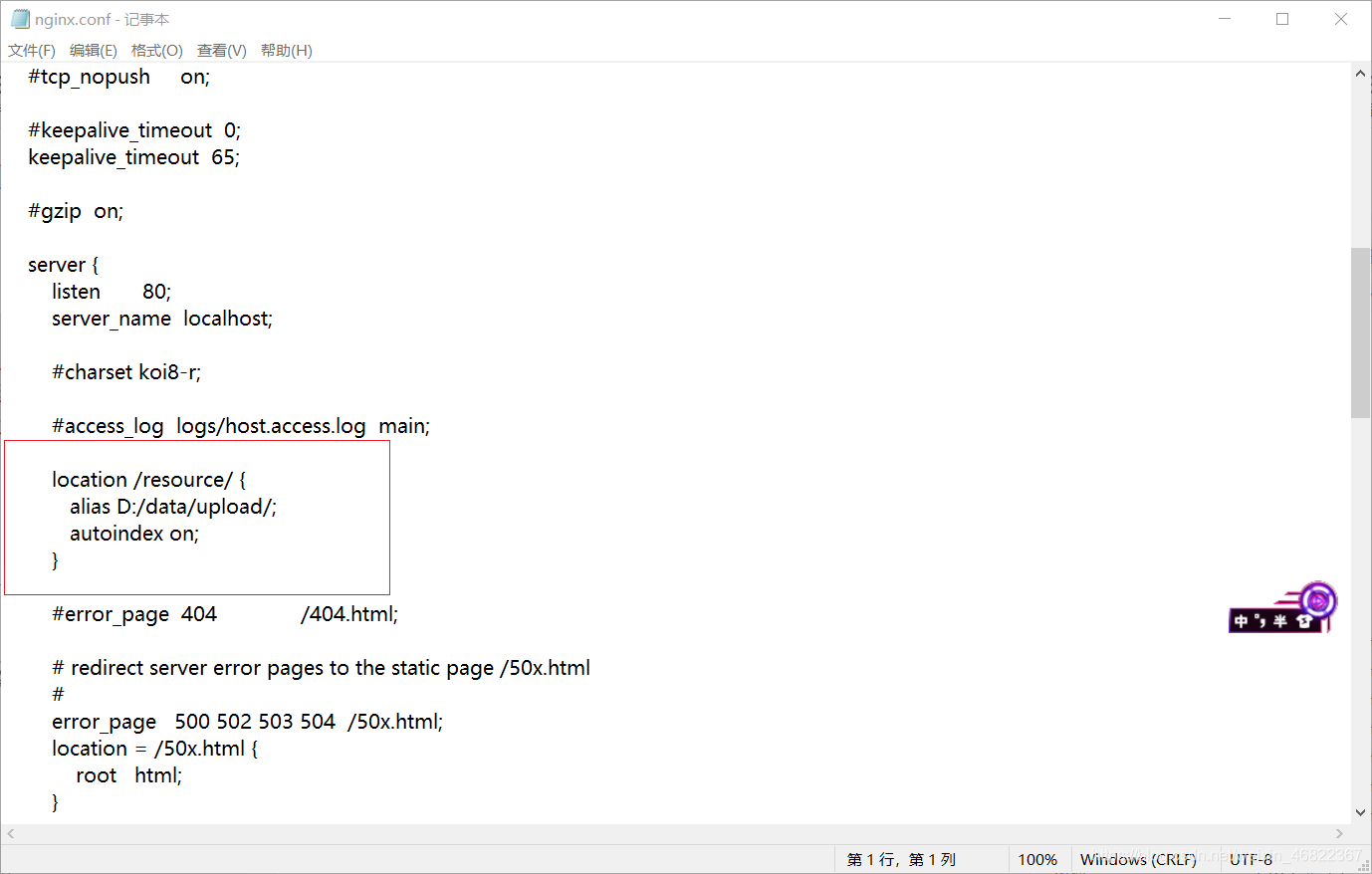The image size is (1372, 874).
Task: Open the 帮助(H) menu
Action: click(x=287, y=51)
